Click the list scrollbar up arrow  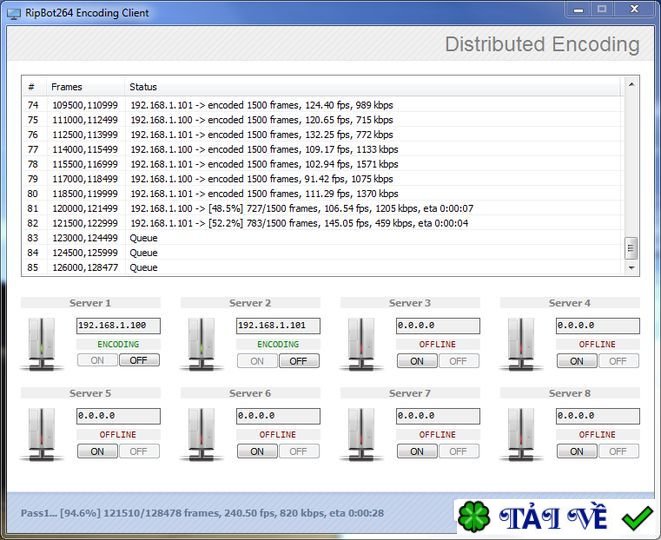coord(631,85)
